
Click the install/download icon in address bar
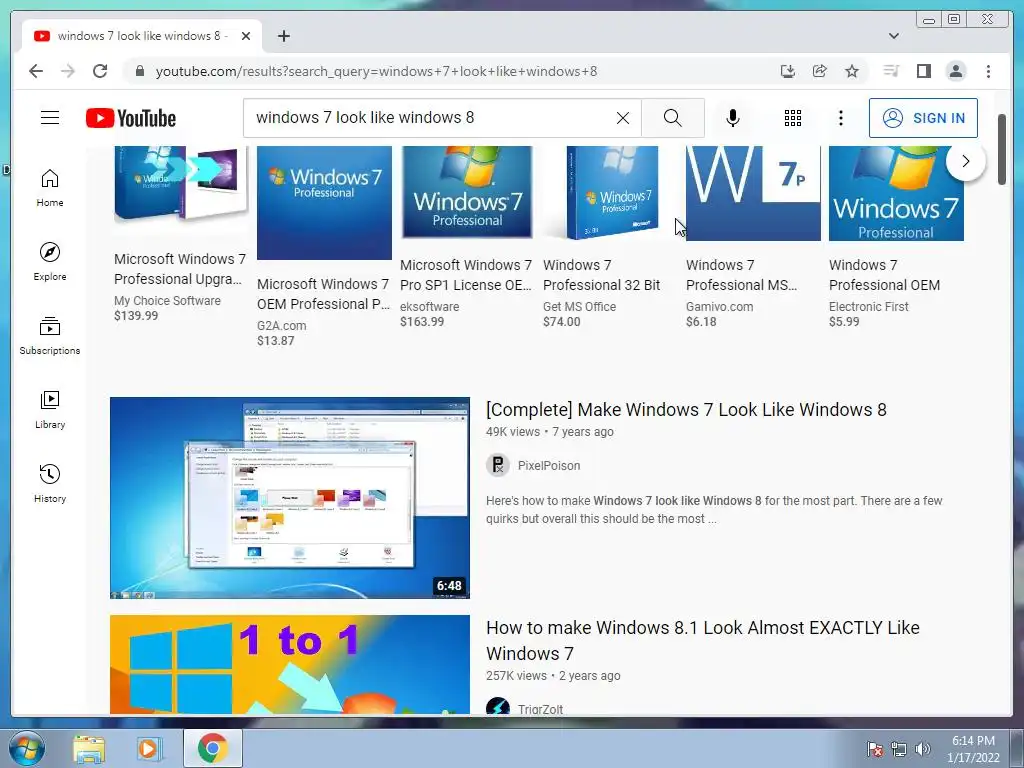pos(788,71)
